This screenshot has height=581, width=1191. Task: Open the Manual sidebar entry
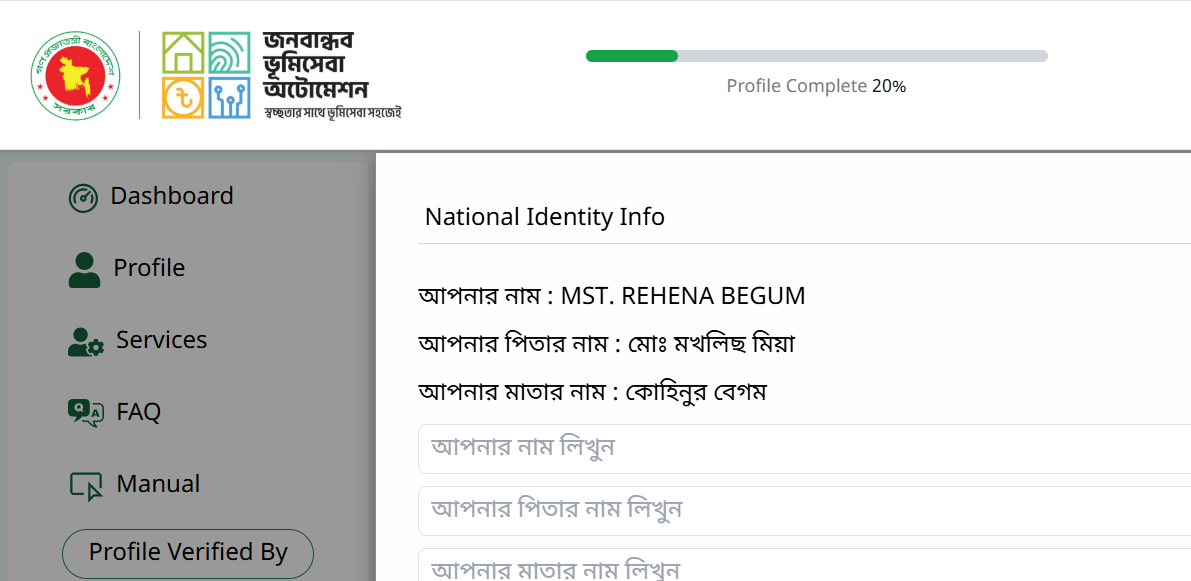pos(158,483)
